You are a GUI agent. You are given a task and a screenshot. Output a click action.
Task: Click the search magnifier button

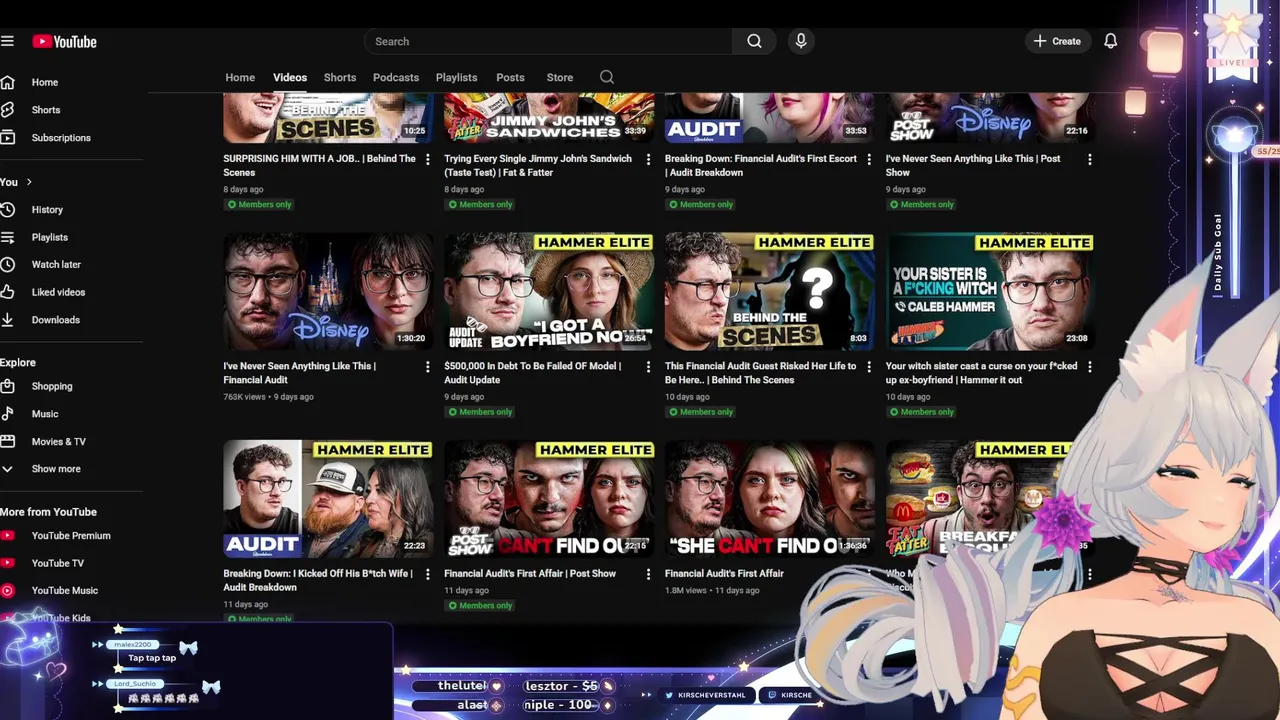pos(754,41)
